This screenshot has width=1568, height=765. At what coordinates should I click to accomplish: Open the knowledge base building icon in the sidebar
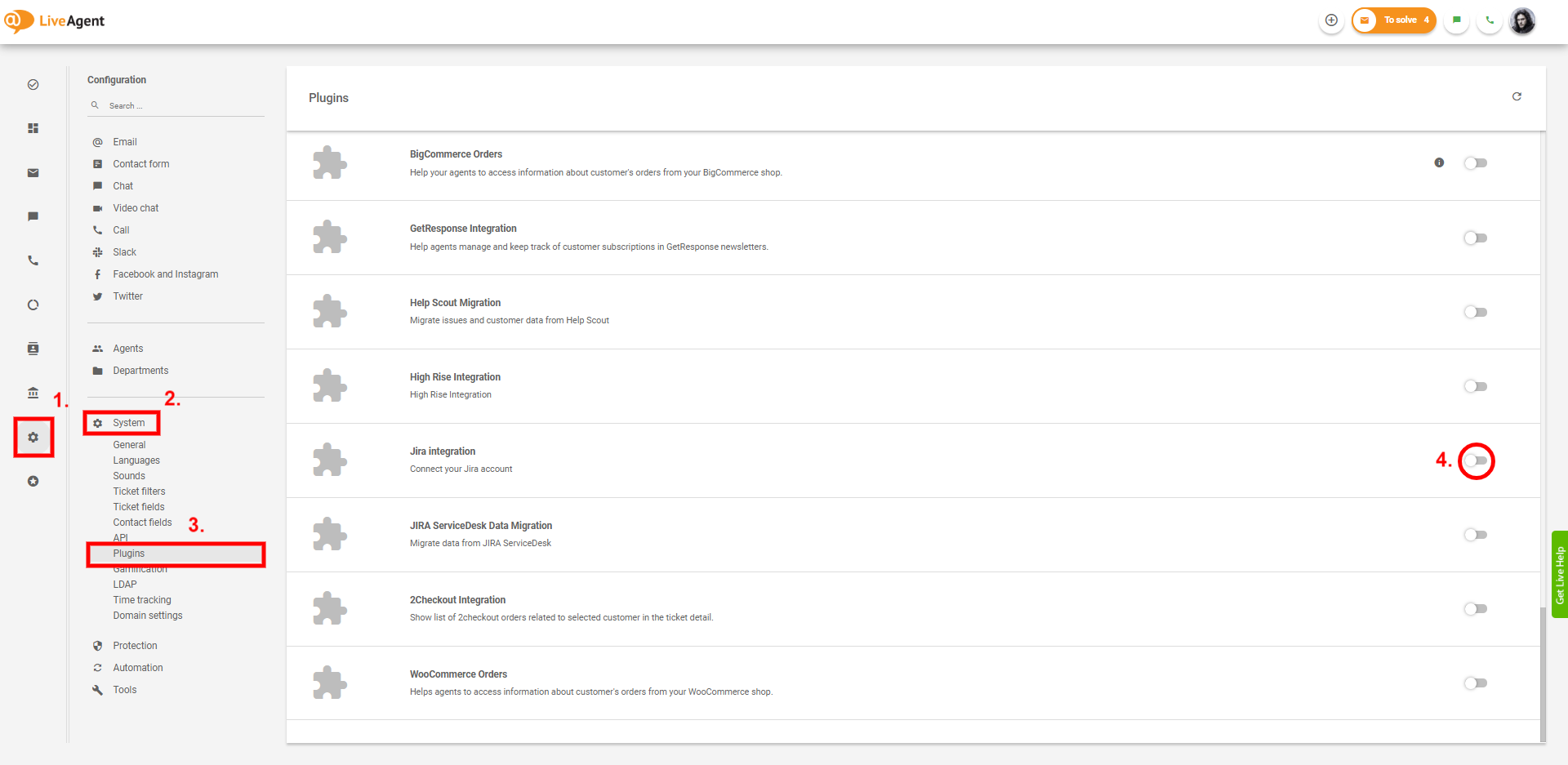coord(33,394)
